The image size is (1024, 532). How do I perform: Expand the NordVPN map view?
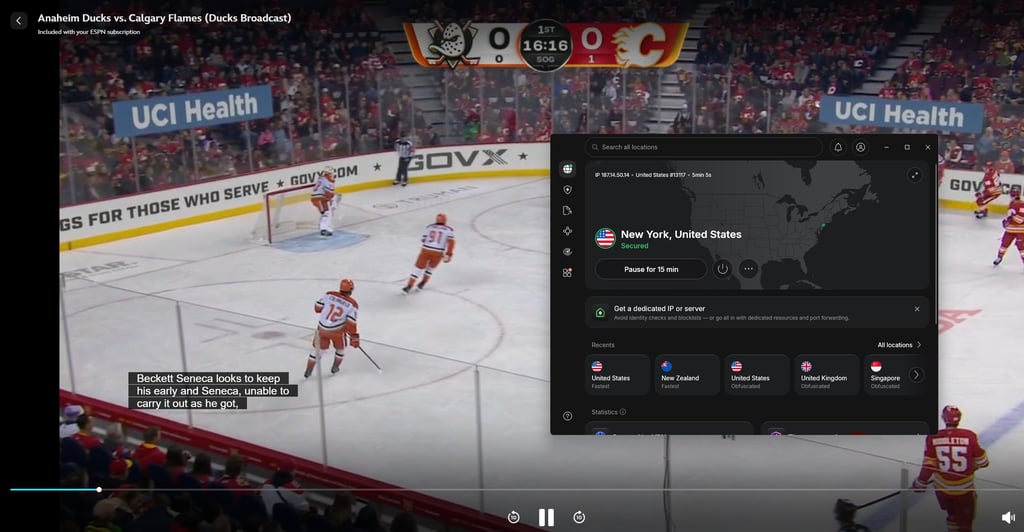coord(915,175)
